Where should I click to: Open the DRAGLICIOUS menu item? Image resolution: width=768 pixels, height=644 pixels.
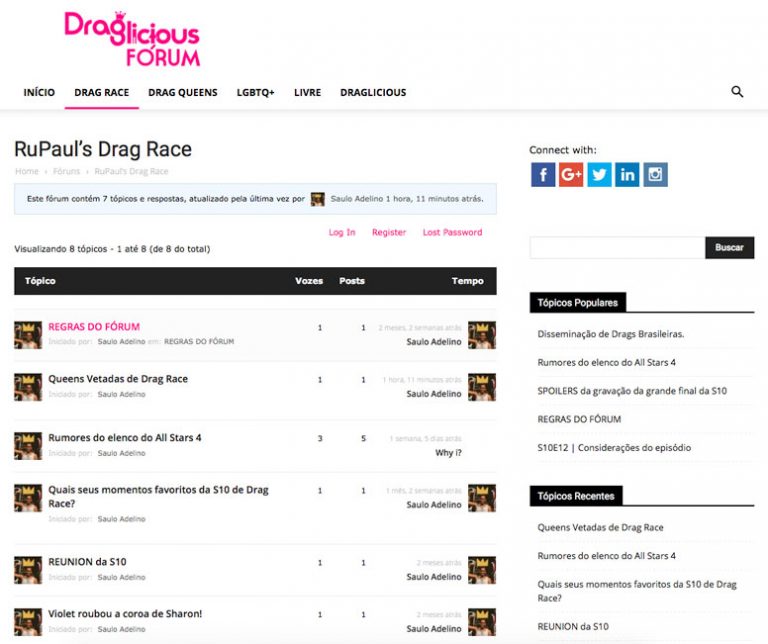point(373,93)
